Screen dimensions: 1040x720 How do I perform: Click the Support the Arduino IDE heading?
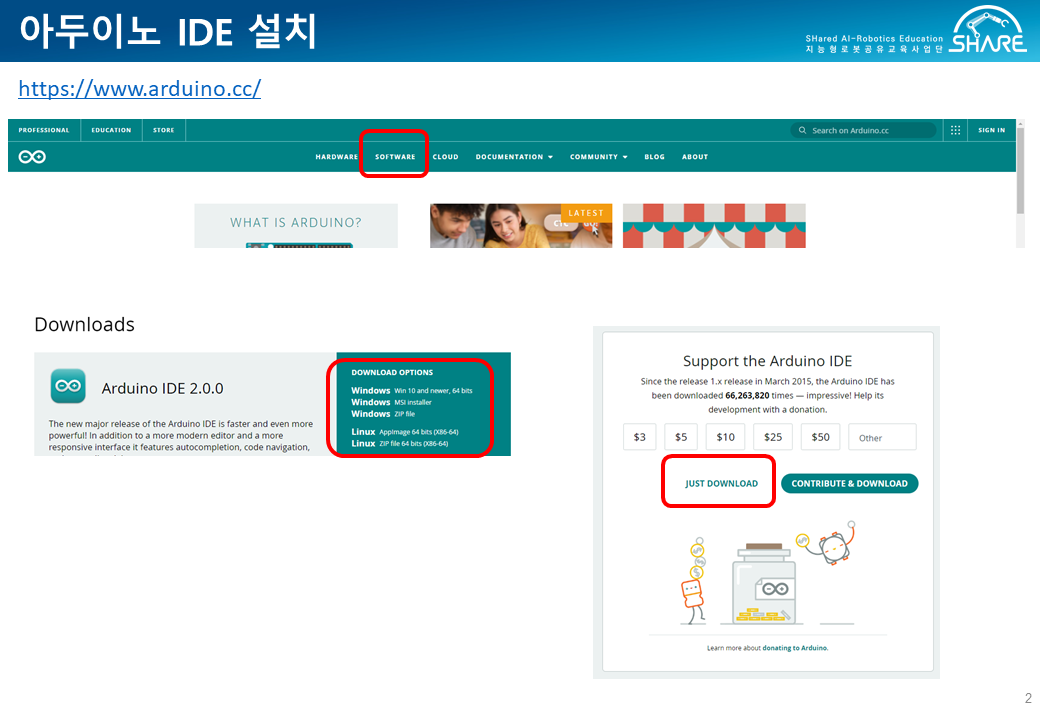[x=767, y=361]
